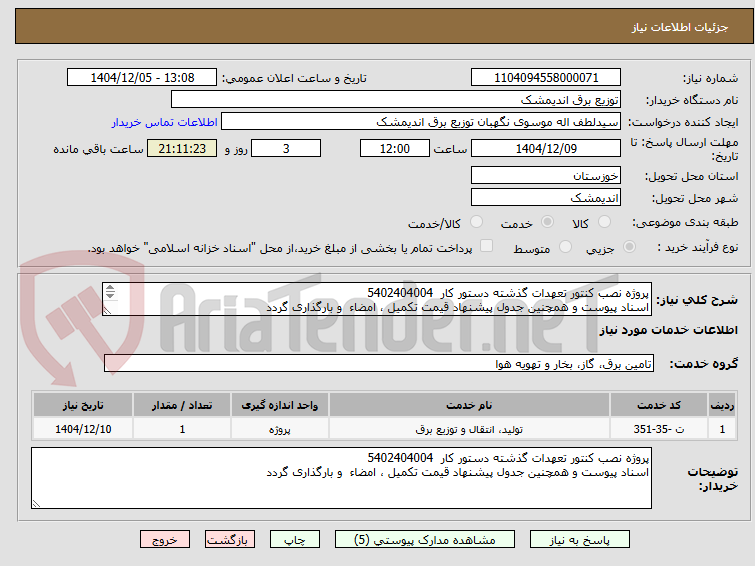The height and width of the screenshot is (566, 755).
Task: Click service code cell ت -35-351
Action: [659, 429]
